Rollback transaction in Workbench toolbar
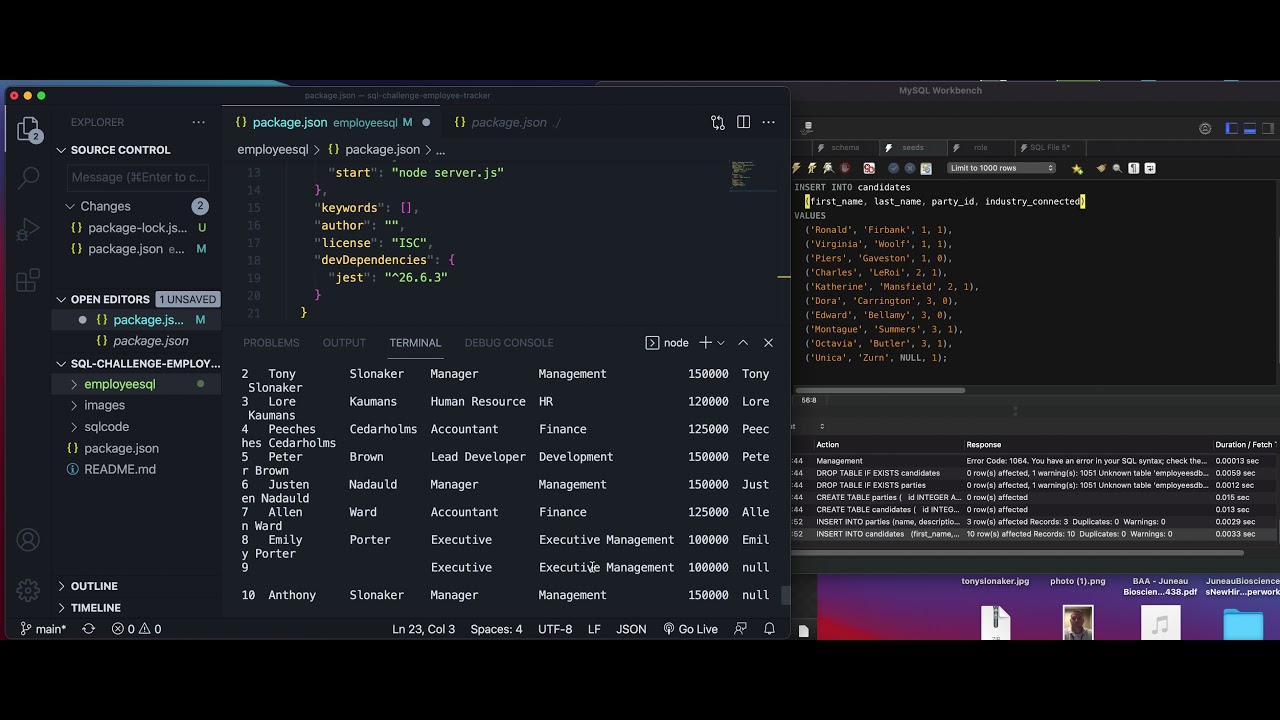The width and height of the screenshot is (1280, 720). pyautogui.click(x=910, y=168)
